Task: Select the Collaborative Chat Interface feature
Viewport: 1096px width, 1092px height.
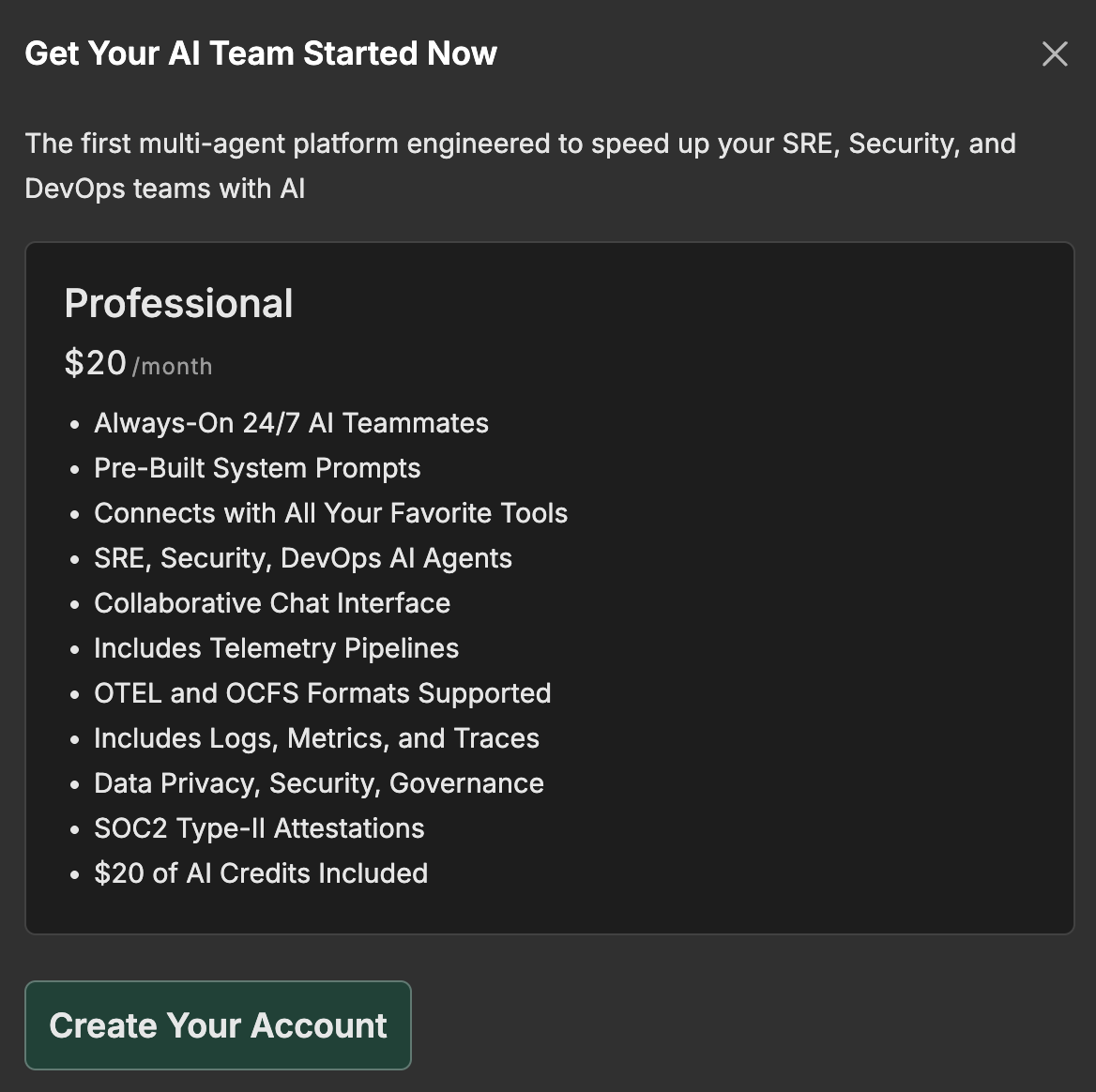Action: point(272,603)
